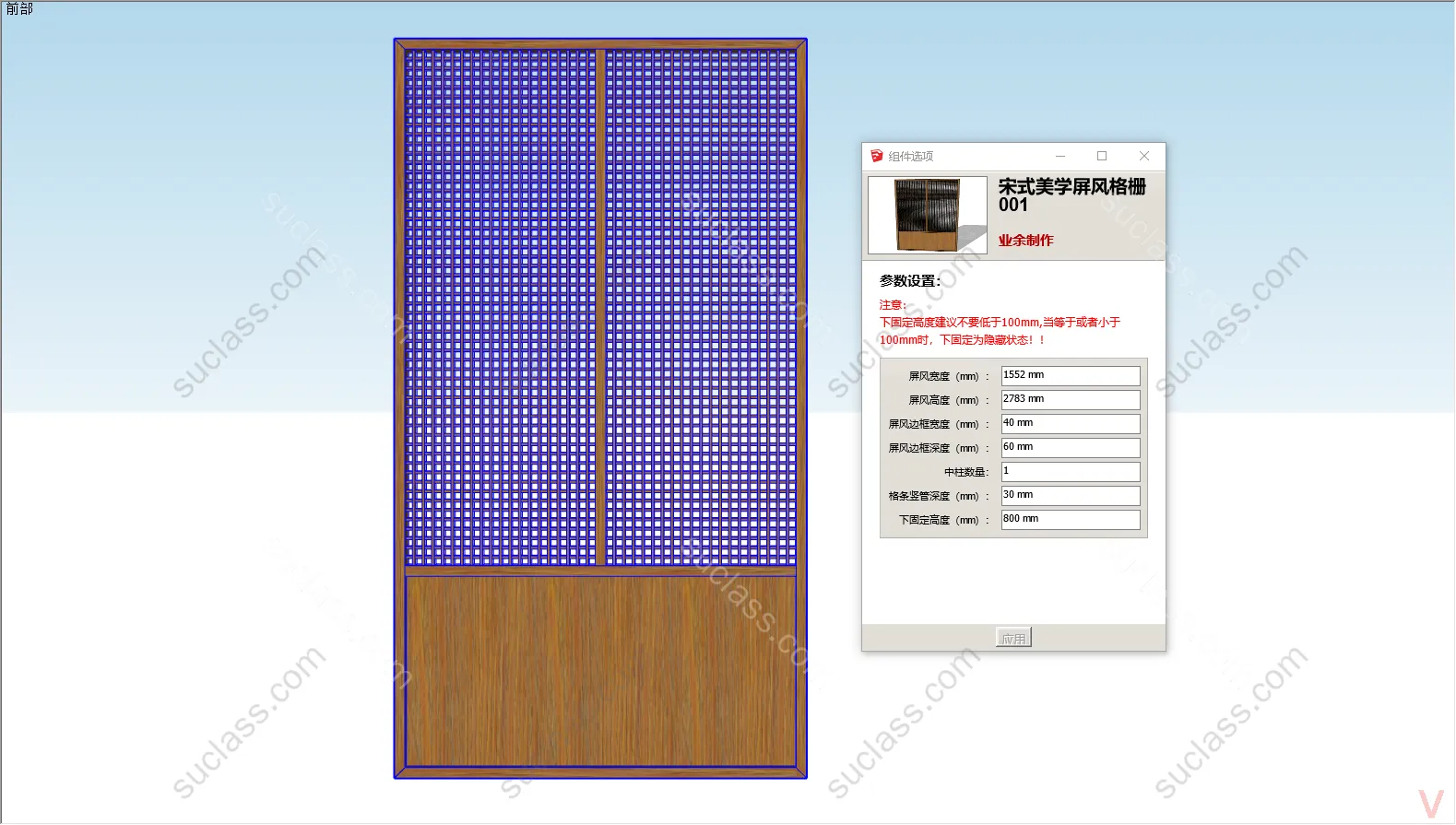The height and width of the screenshot is (825, 1456).
Task: Click the 前部 view label
Action: 19,9
